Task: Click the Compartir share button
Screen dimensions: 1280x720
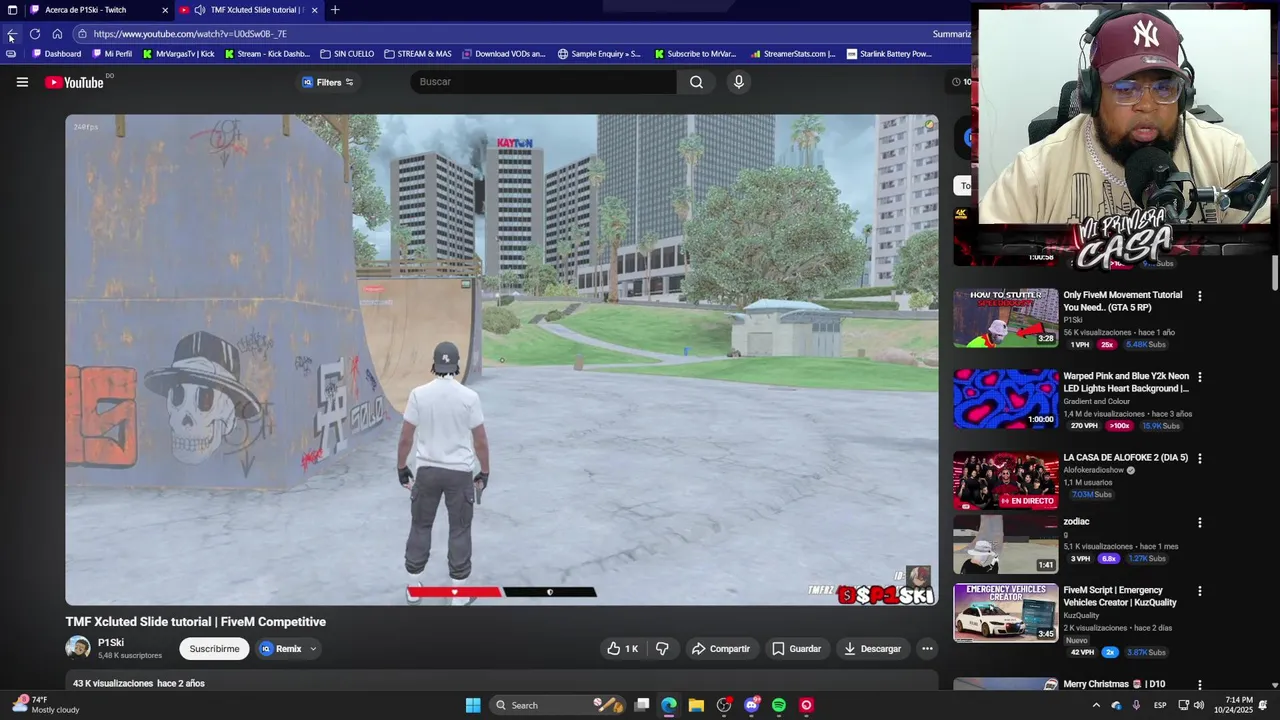Action: [721, 649]
